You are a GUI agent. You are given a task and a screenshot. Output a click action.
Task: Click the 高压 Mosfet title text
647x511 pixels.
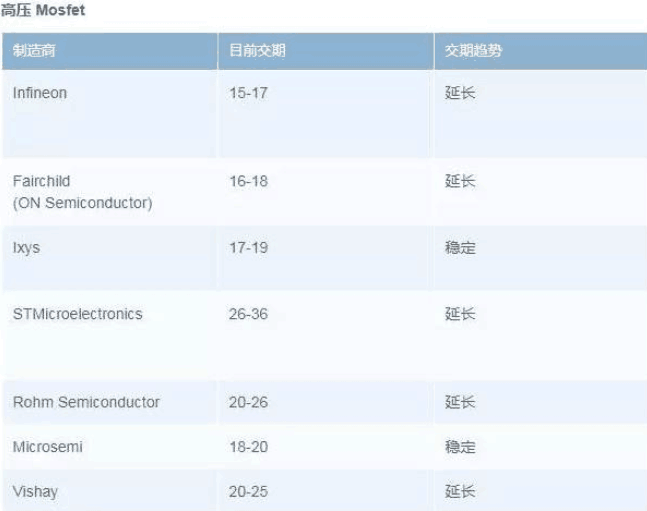(43, 10)
